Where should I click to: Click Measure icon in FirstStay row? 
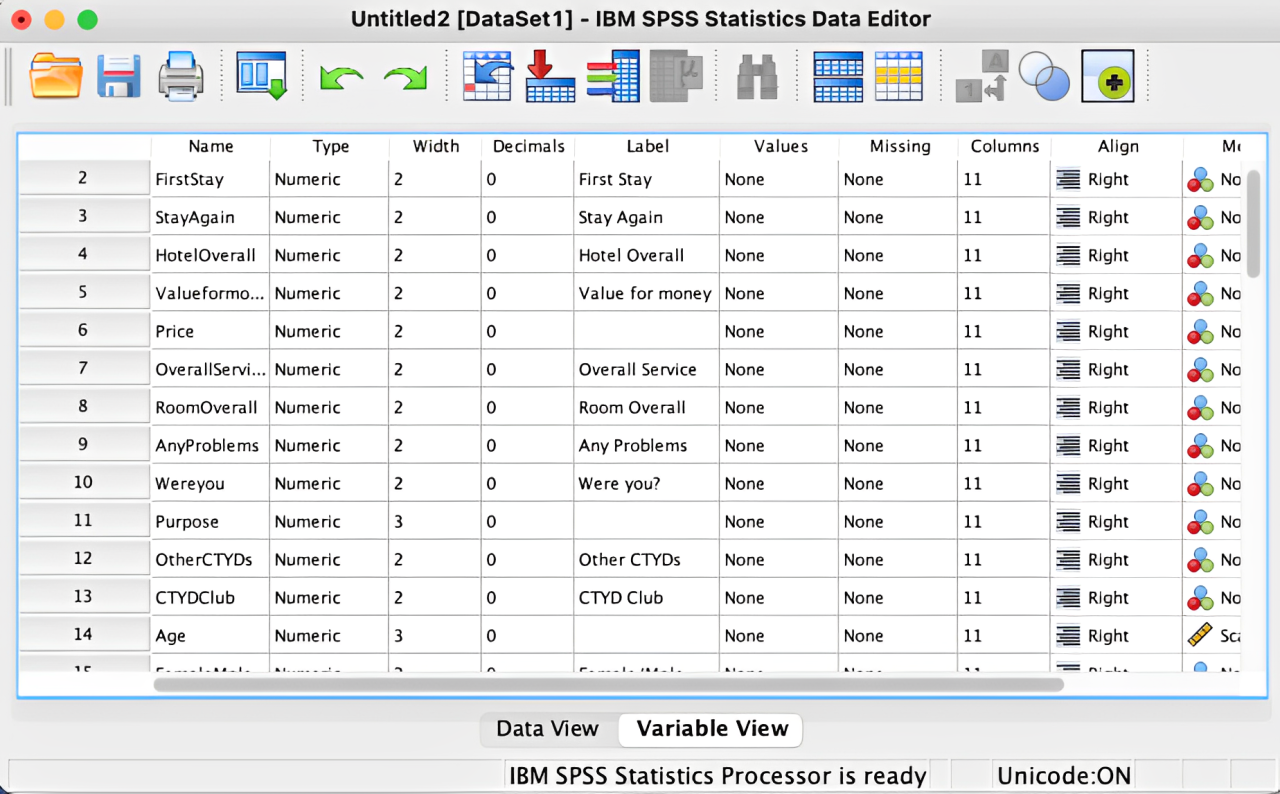click(1200, 180)
